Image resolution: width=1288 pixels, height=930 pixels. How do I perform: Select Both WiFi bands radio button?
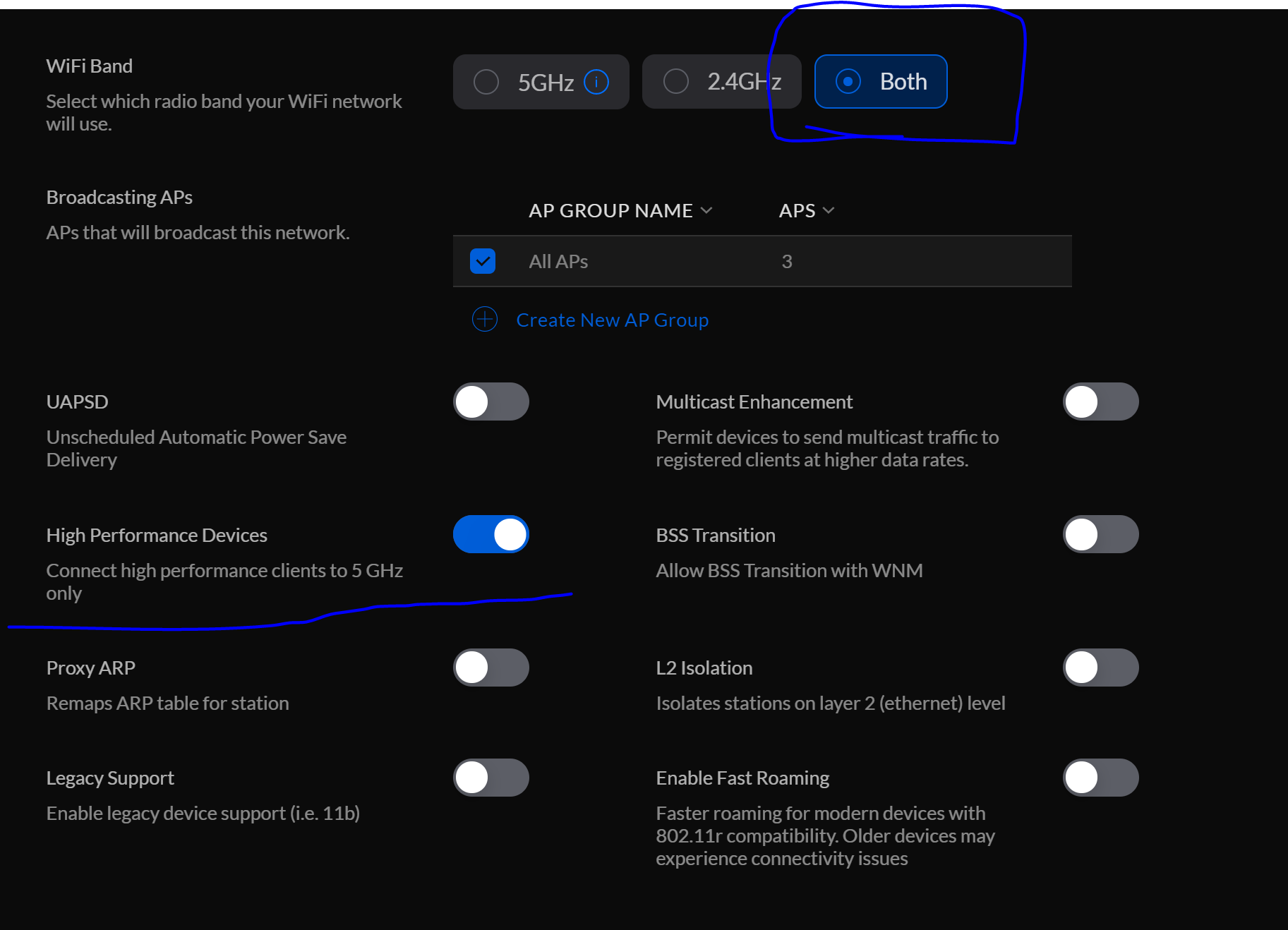(848, 82)
